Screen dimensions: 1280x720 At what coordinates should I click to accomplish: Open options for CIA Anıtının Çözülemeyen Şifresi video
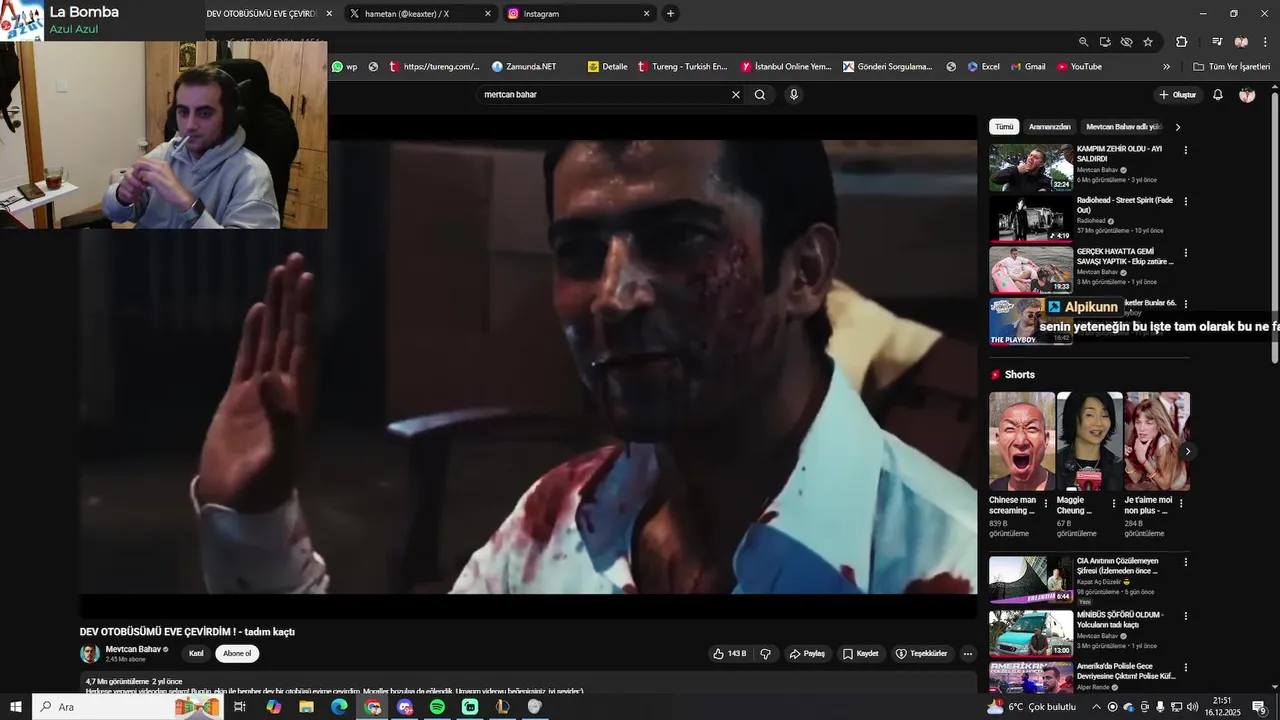(x=1186, y=562)
